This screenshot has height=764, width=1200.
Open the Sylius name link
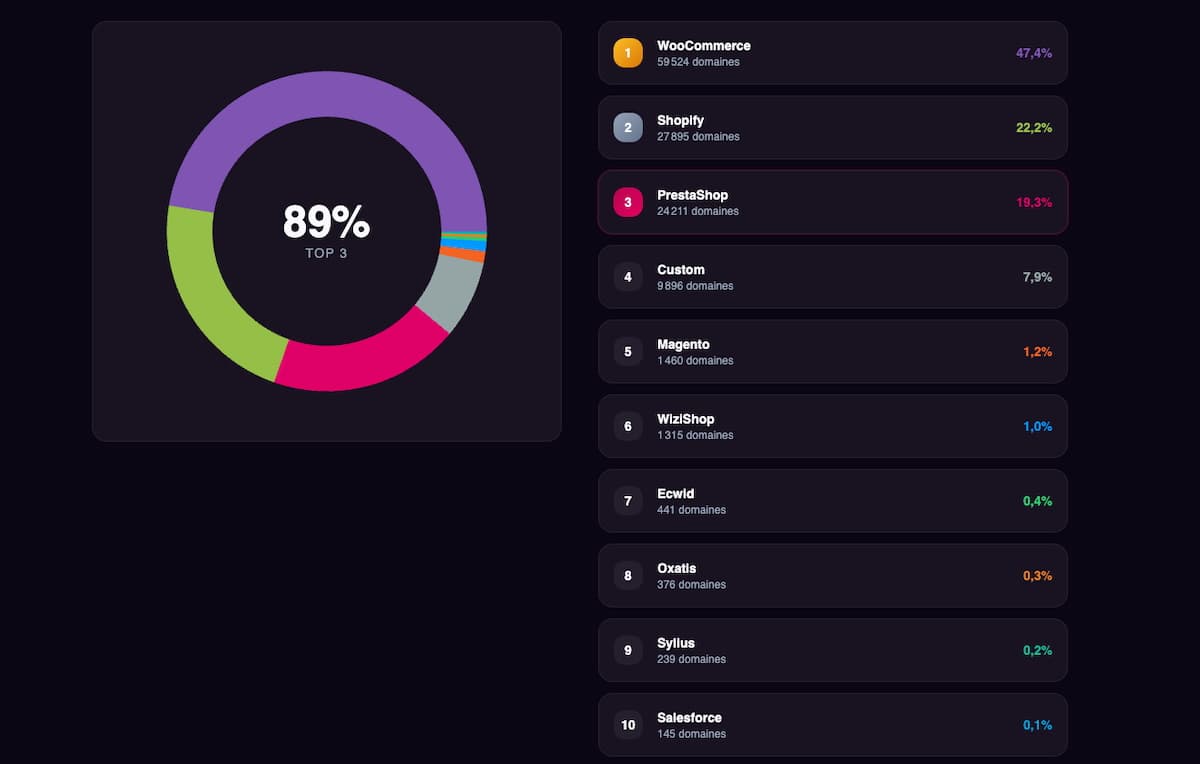click(x=676, y=643)
